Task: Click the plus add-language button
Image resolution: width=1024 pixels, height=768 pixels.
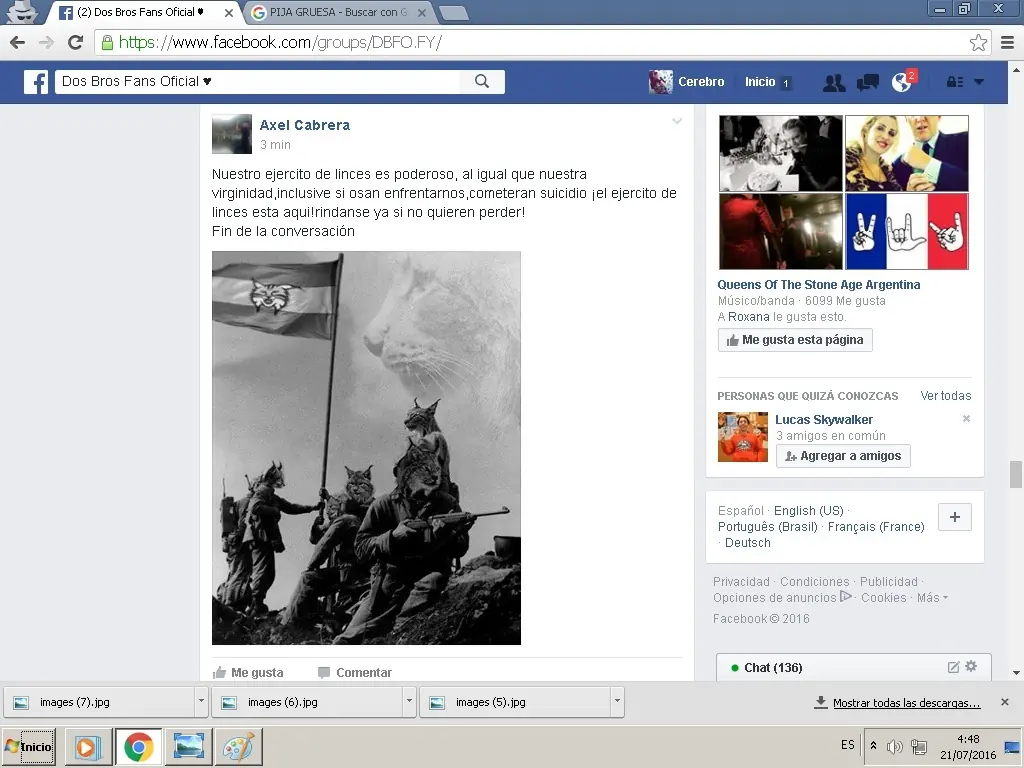Action: coord(955,517)
